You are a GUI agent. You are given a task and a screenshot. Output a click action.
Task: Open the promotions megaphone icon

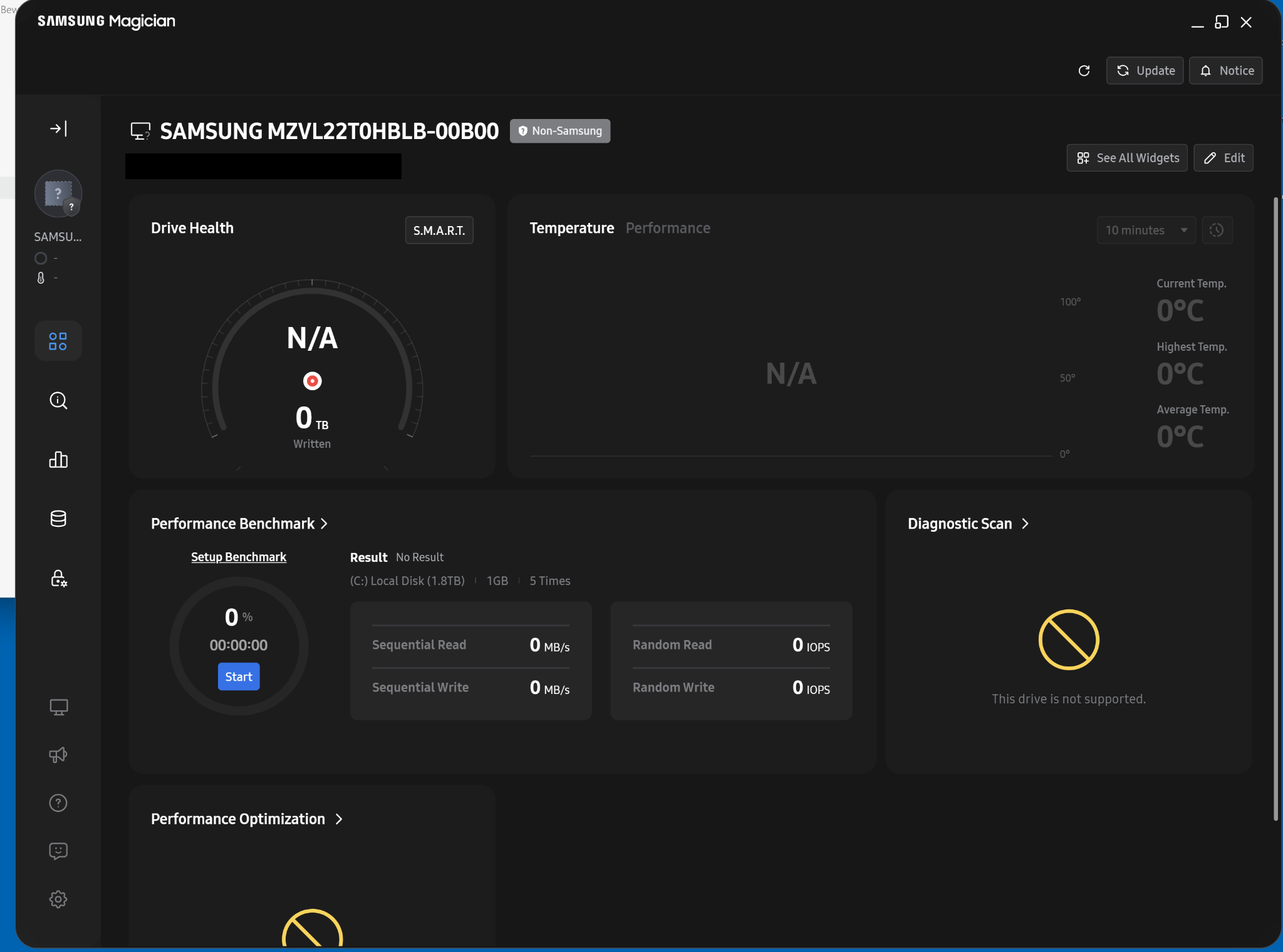58,755
